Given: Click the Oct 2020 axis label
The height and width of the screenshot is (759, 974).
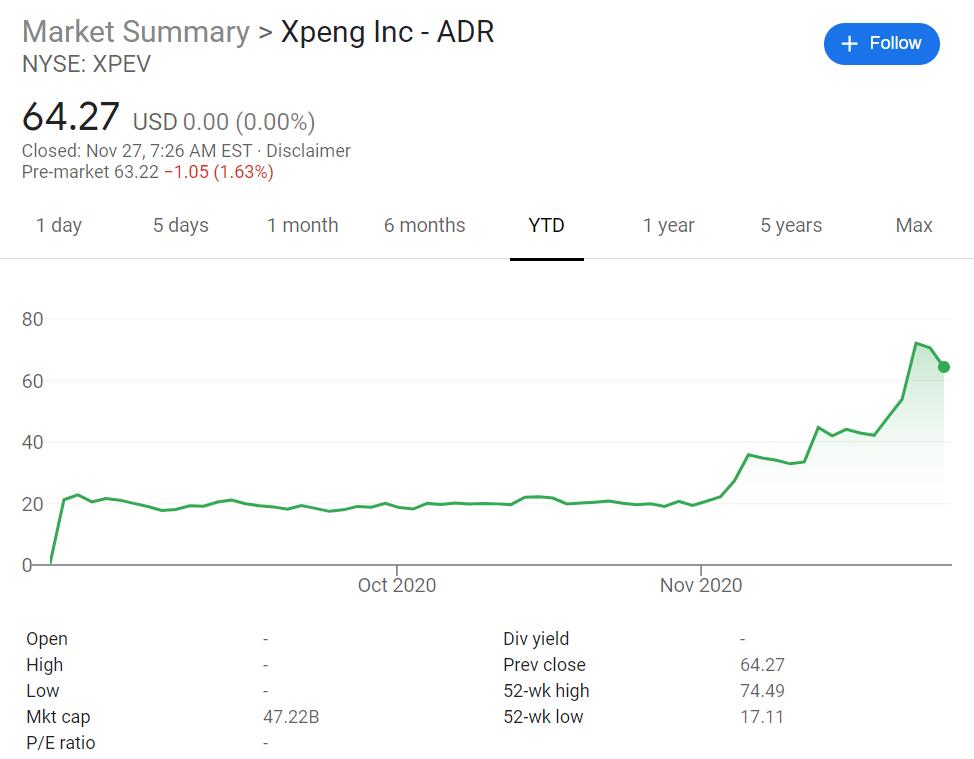Looking at the screenshot, I should pyautogui.click(x=398, y=585).
